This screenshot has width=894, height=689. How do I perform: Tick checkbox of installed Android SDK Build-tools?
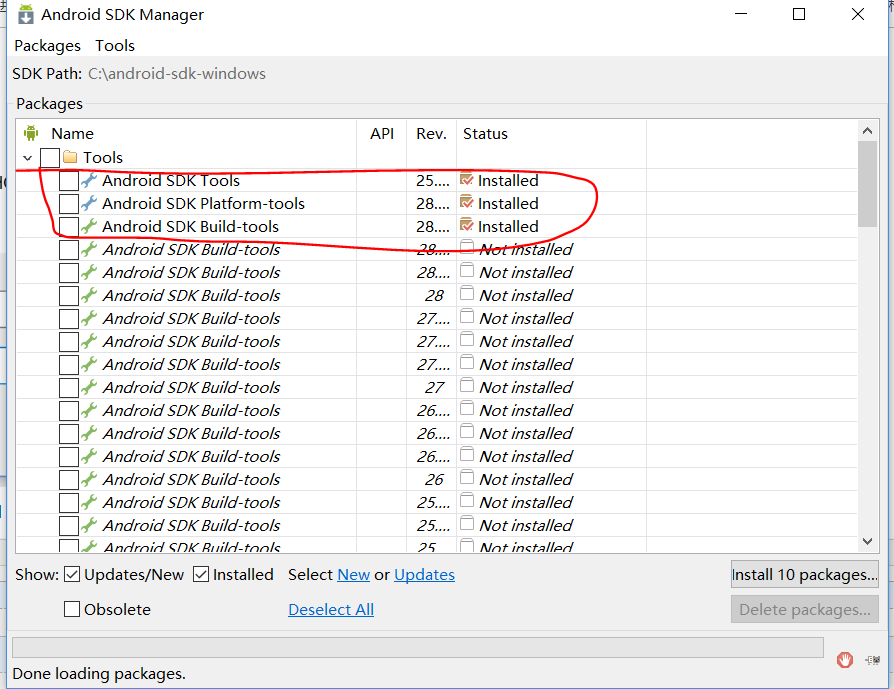pos(69,226)
